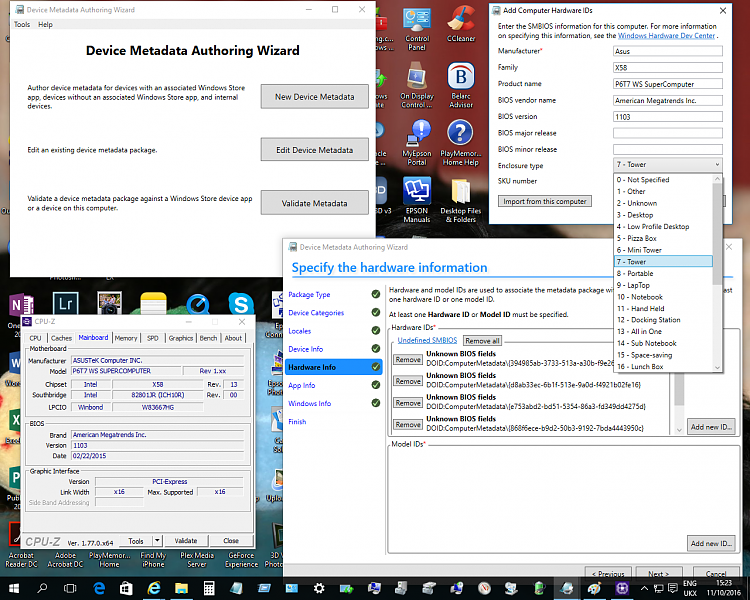The height and width of the screenshot is (600, 750).
Task: Choose '0 - Not Specified' enclosure option
Action: 663,179
